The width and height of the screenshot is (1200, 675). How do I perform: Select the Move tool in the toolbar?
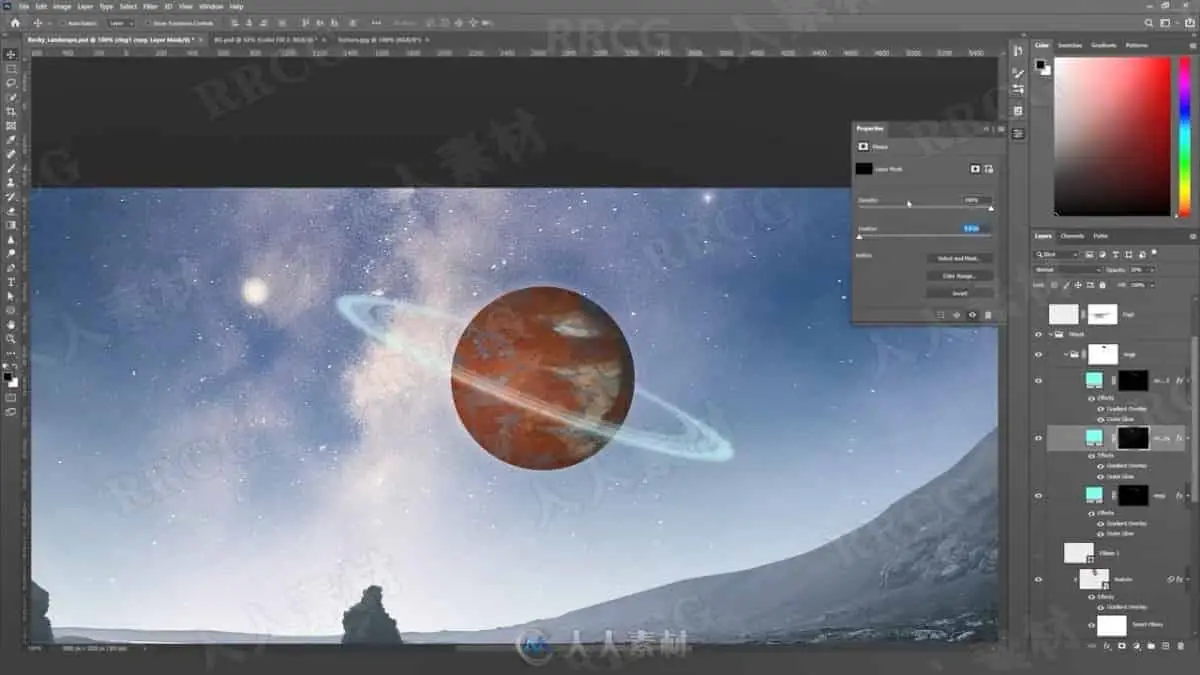click(x=12, y=54)
